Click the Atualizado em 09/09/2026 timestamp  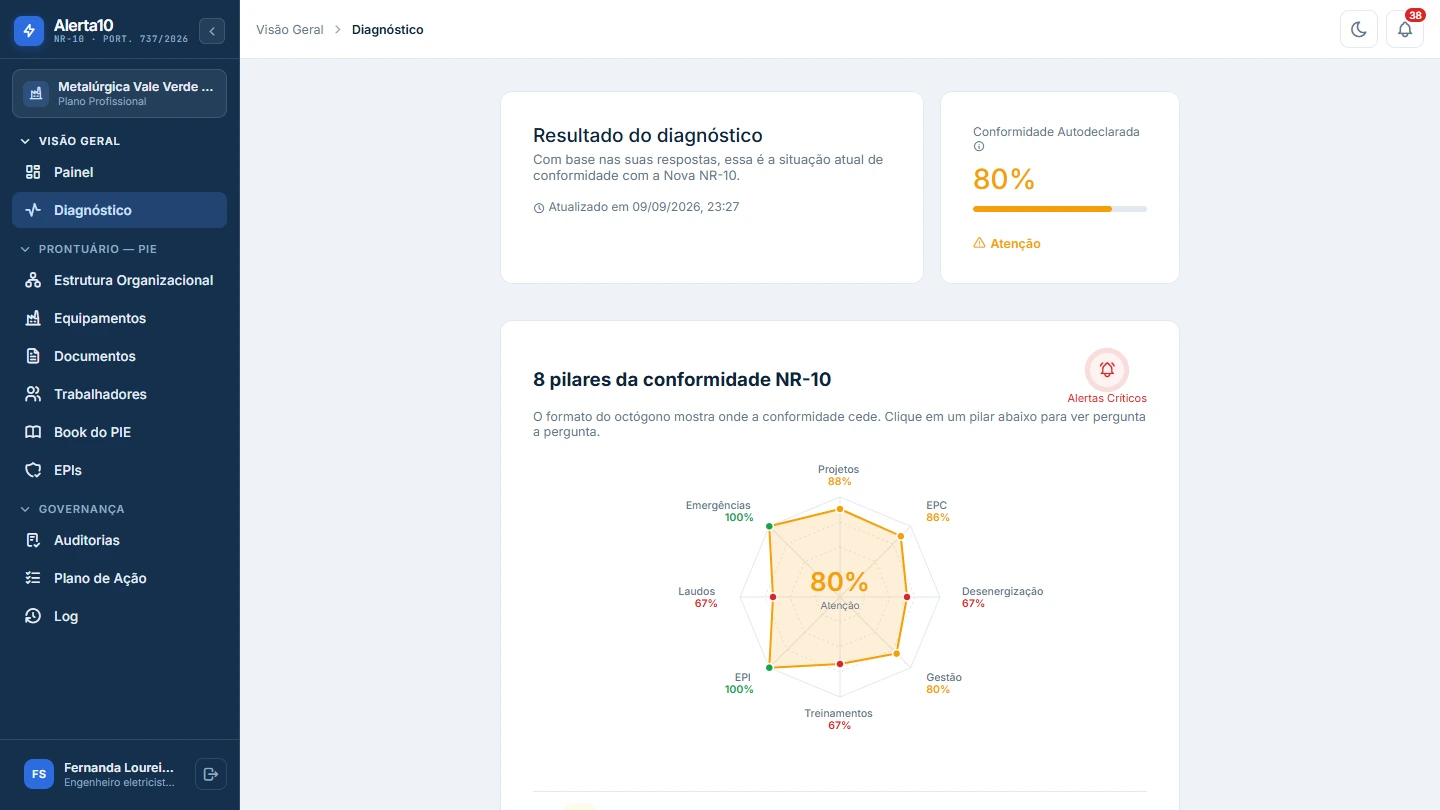point(636,207)
